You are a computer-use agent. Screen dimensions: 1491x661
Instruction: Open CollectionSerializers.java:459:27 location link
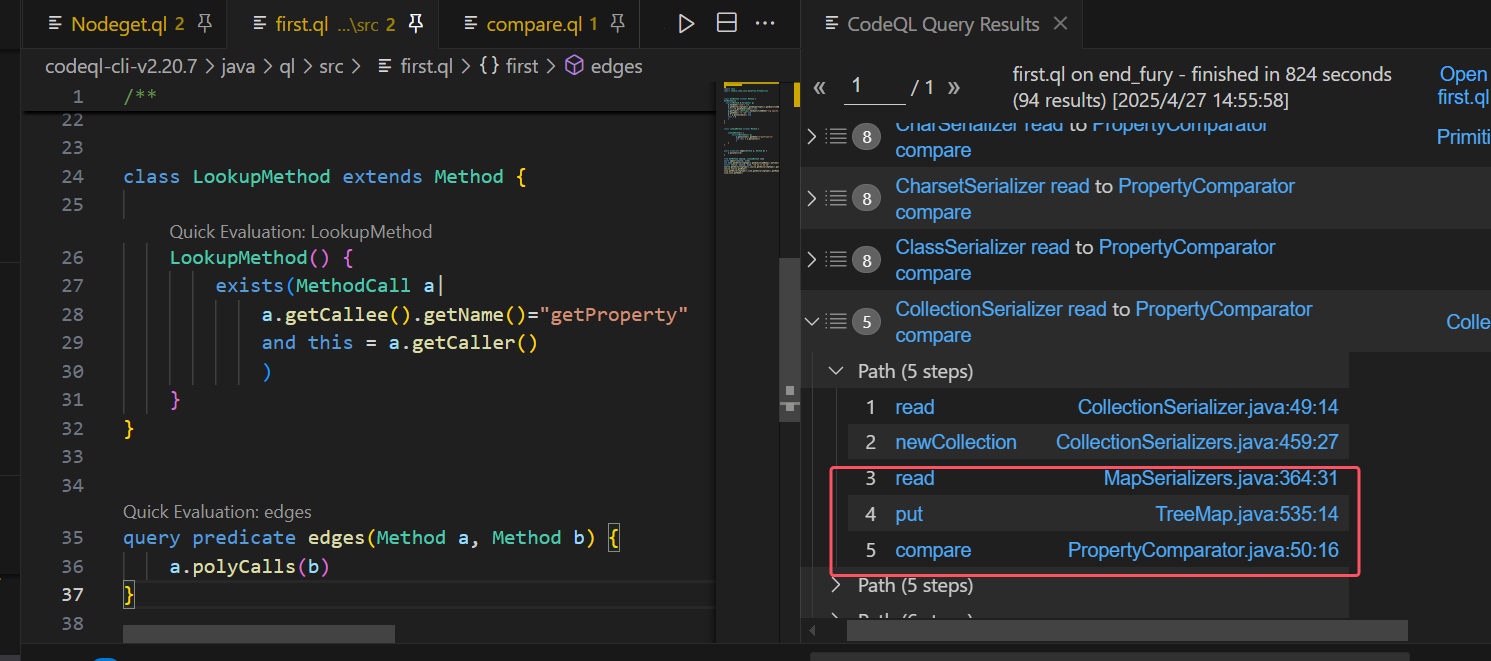click(x=1197, y=442)
